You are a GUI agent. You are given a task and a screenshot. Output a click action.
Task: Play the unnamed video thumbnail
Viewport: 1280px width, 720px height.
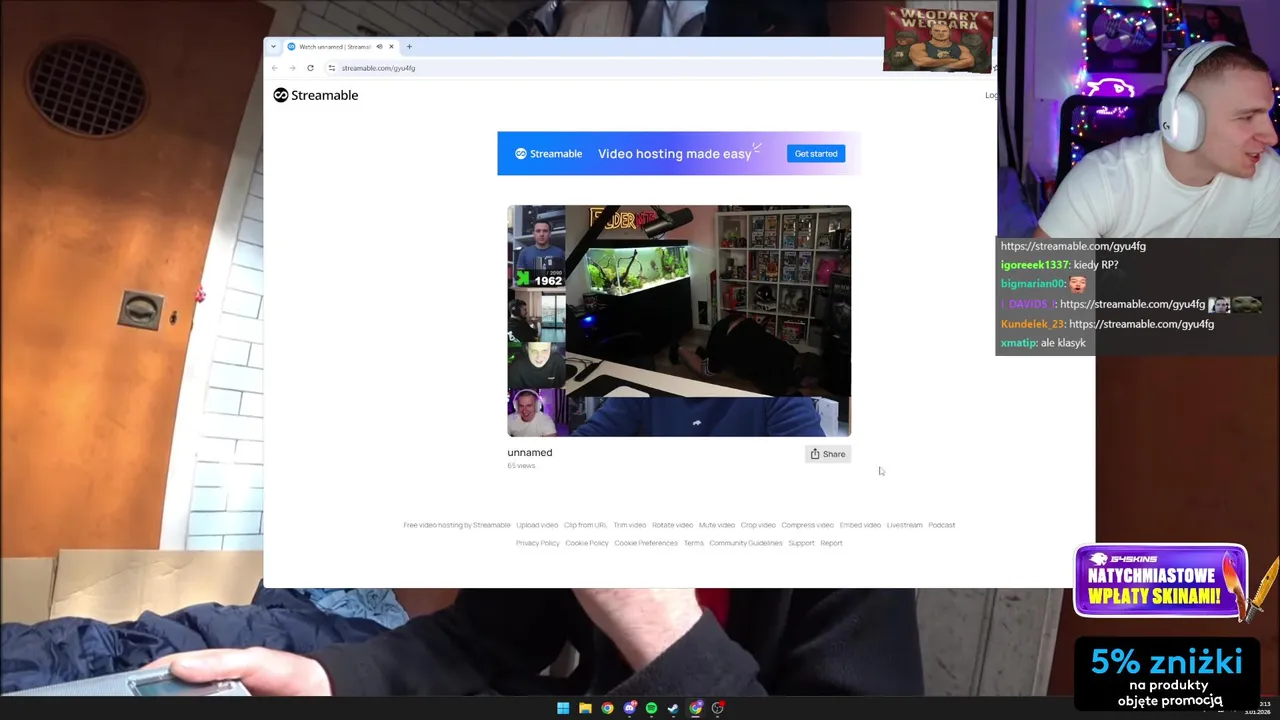click(x=679, y=321)
